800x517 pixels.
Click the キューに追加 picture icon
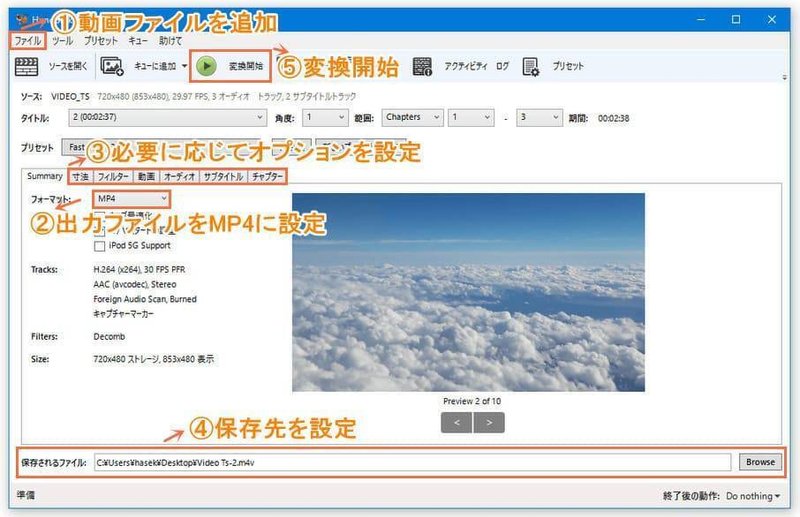pyautogui.click(x=112, y=66)
